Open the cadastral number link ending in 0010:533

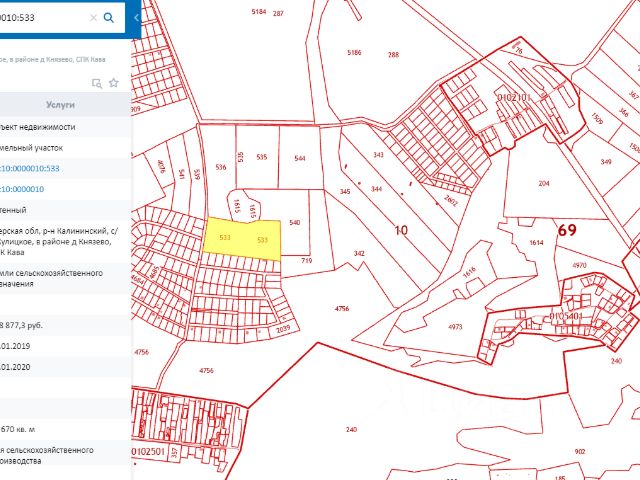point(44,168)
